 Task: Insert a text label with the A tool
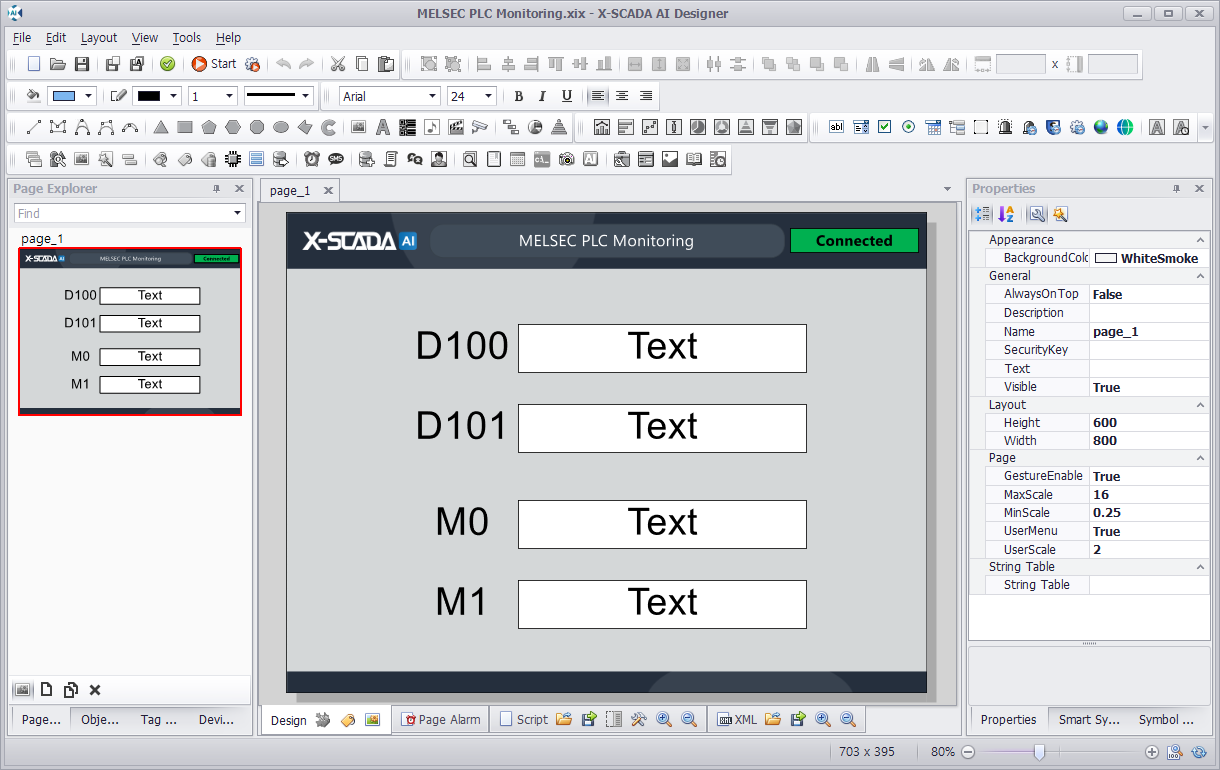[382, 127]
